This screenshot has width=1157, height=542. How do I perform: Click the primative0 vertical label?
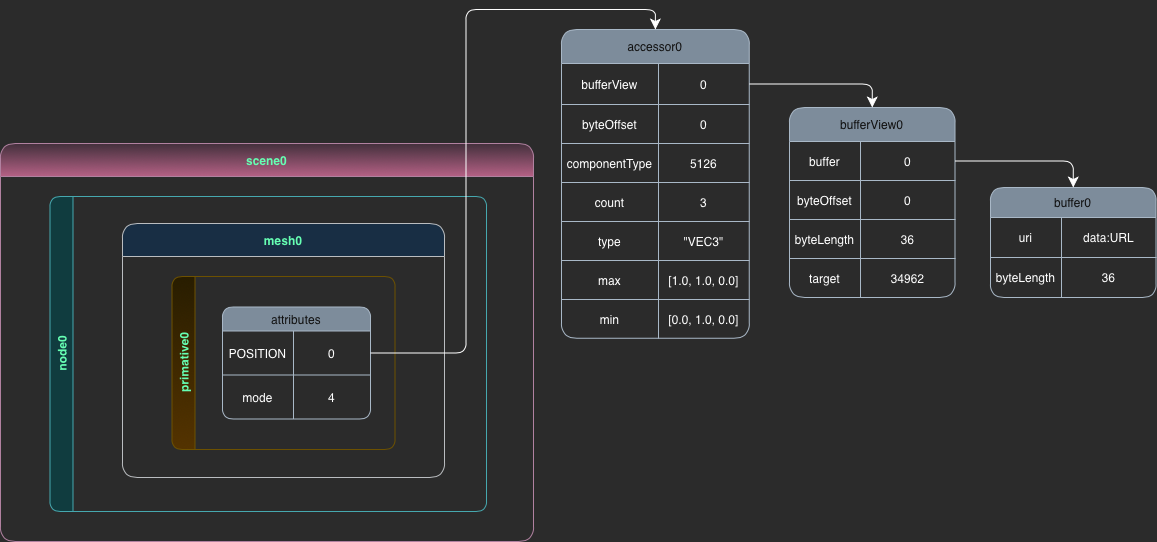184,362
